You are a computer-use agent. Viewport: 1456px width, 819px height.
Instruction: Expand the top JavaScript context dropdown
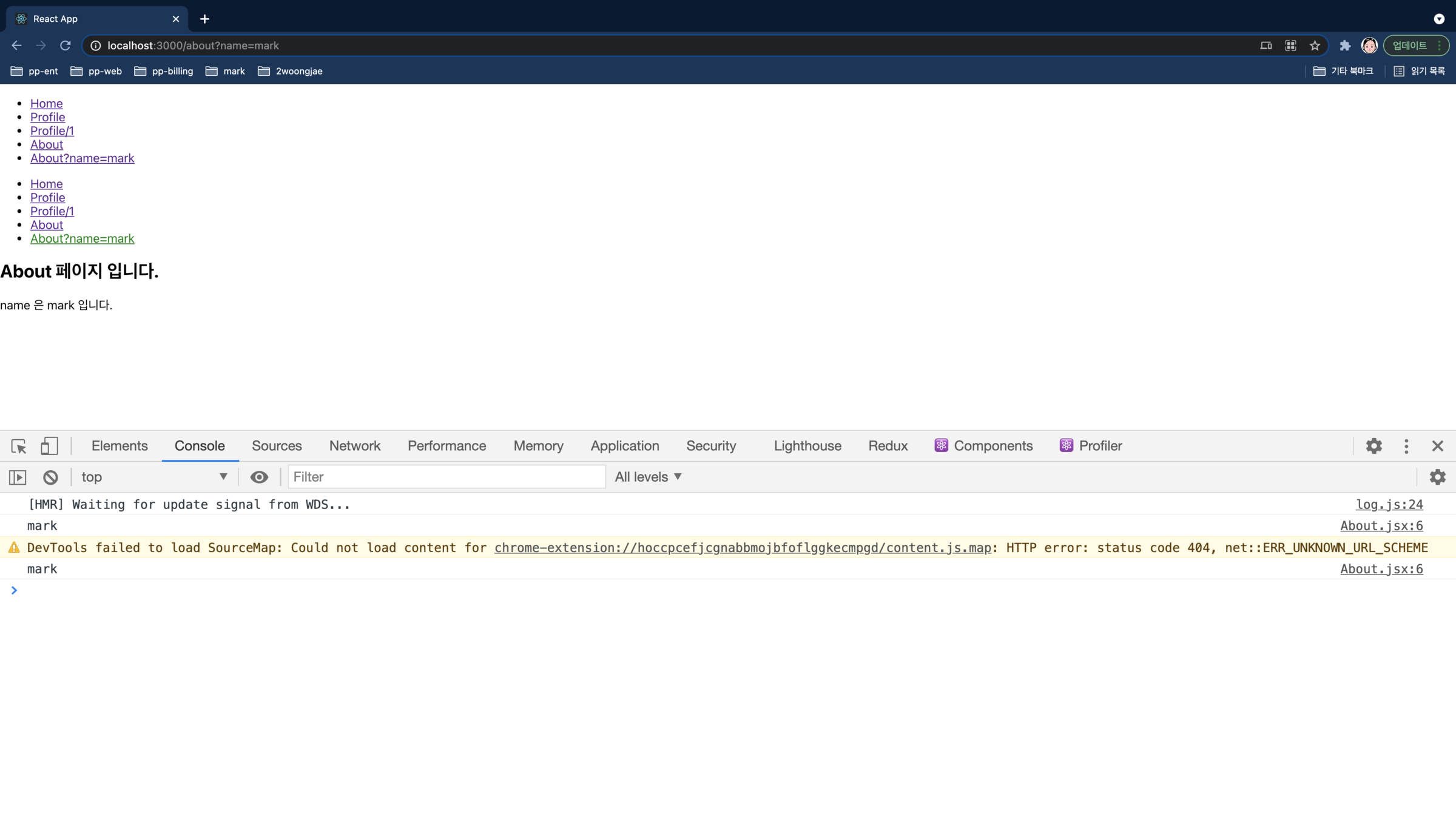pos(154,477)
